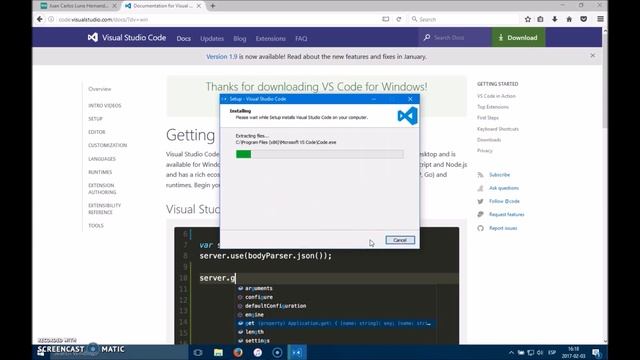Click the GitHub icon beside Report issues
Viewport: 640px width, 360px height.
(x=480, y=228)
